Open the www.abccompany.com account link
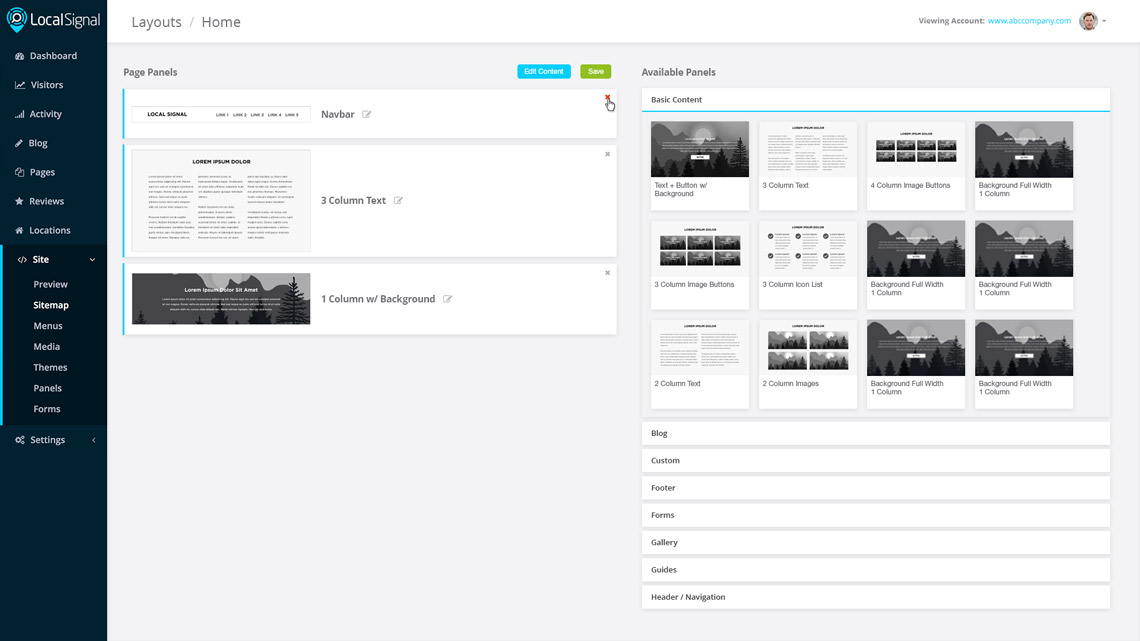 pyautogui.click(x=1029, y=20)
